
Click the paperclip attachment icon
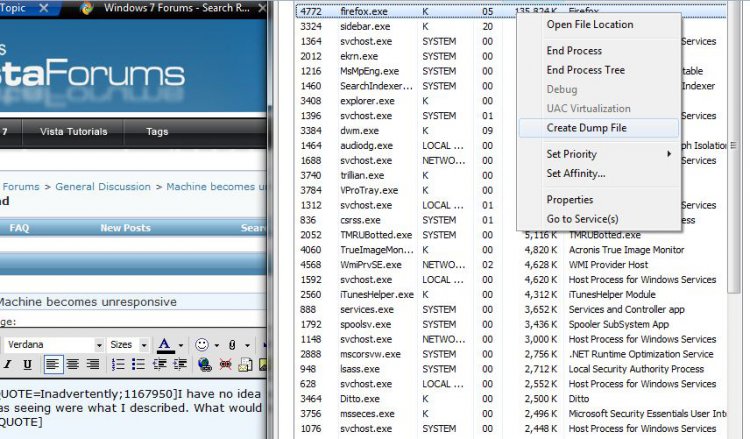(x=232, y=344)
